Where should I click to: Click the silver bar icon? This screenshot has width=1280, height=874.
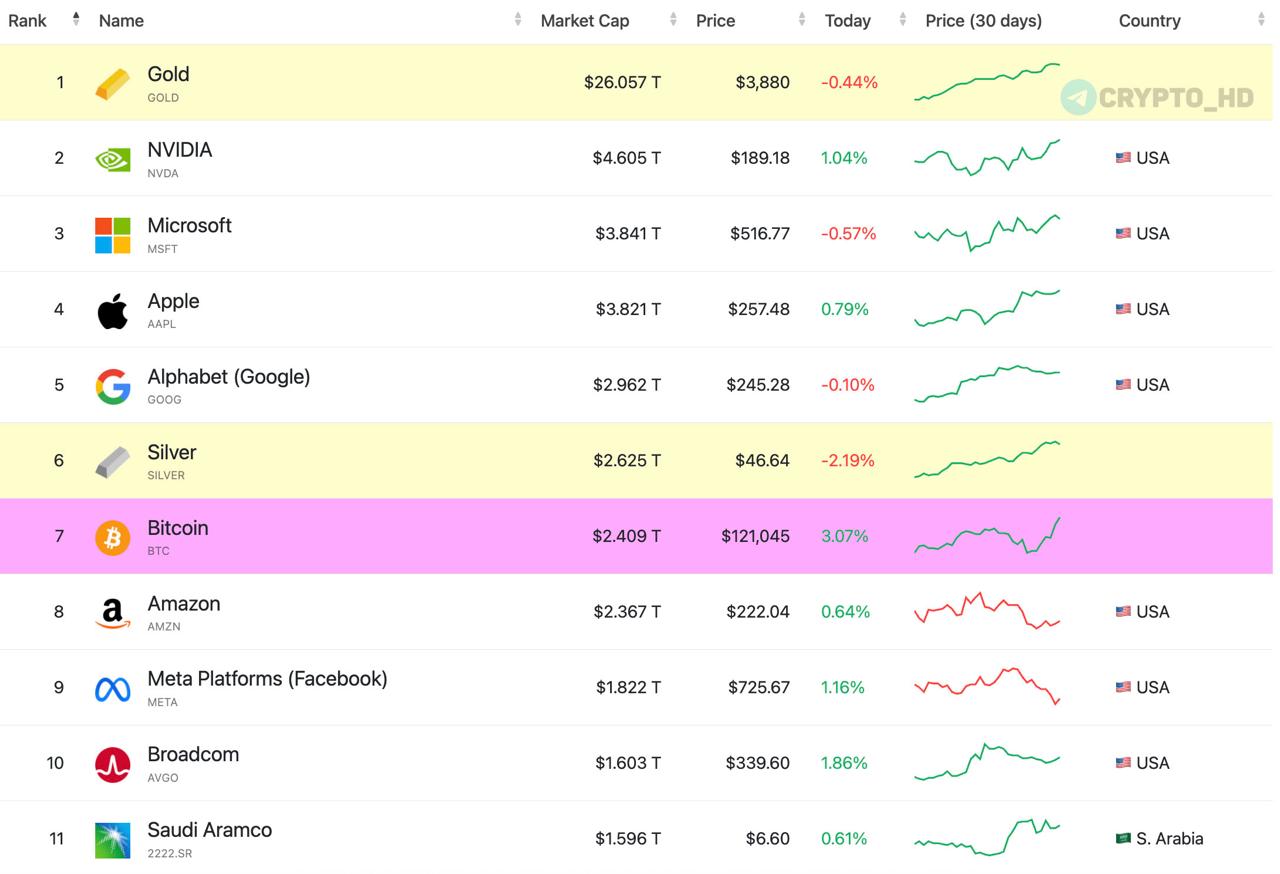pyautogui.click(x=112, y=462)
